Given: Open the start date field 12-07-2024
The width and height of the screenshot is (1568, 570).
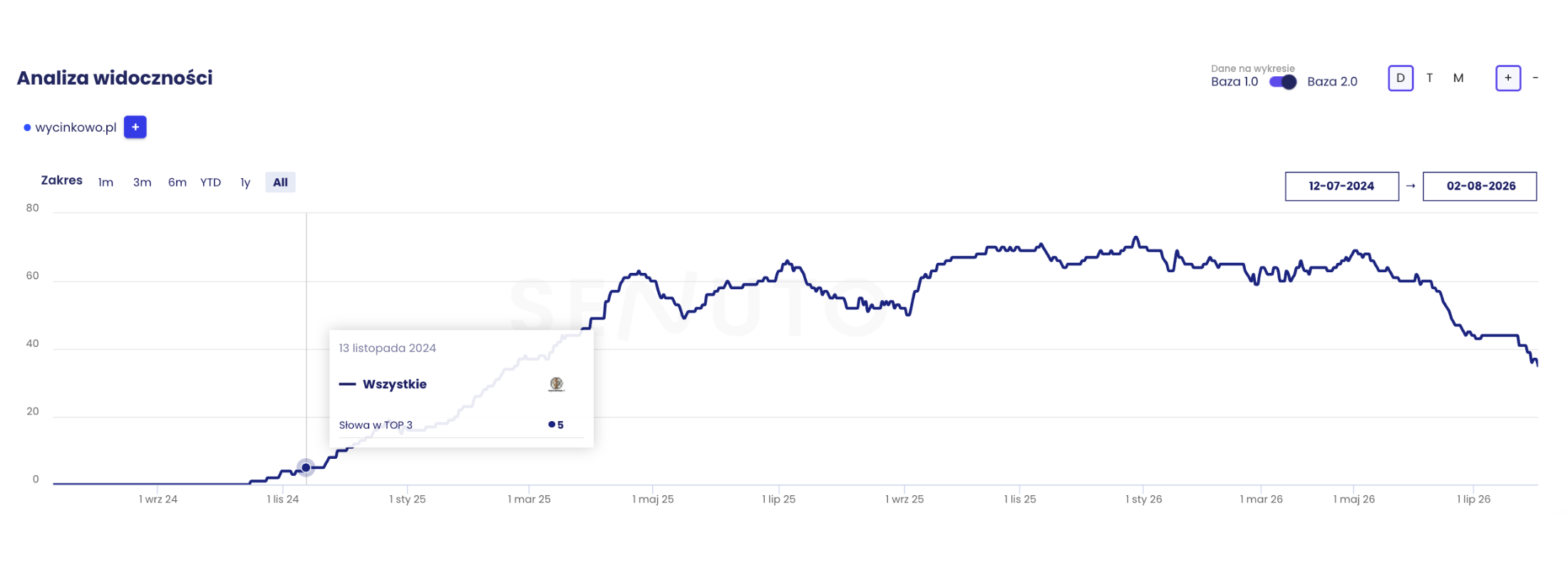Looking at the screenshot, I should [x=1341, y=186].
